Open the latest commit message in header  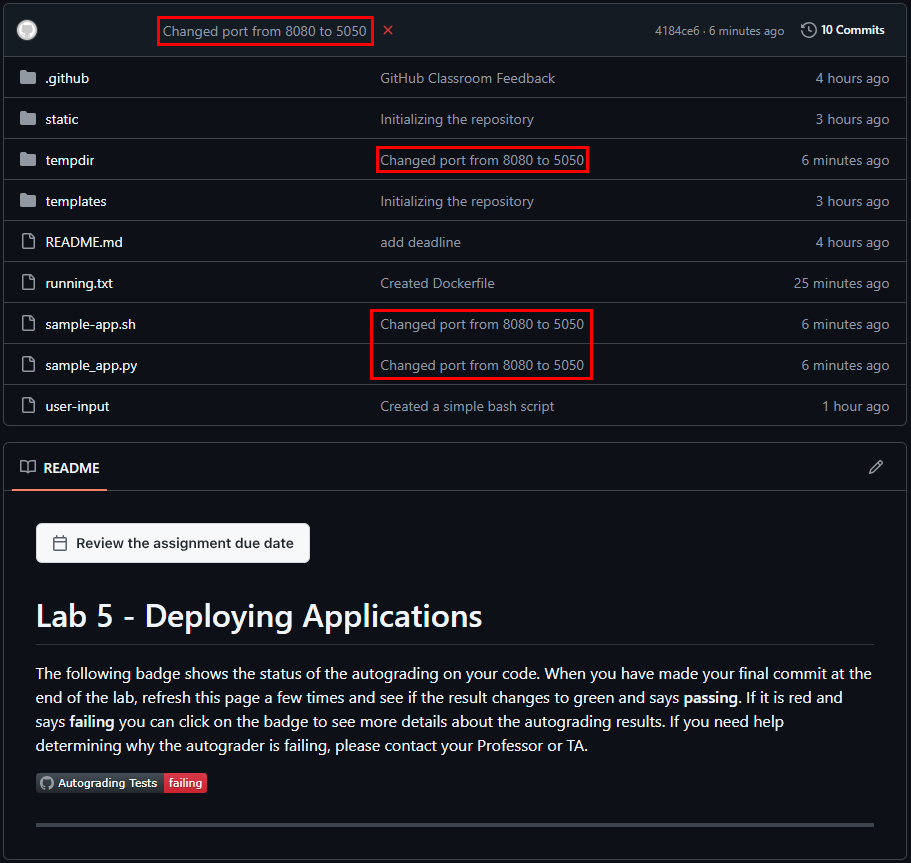click(265, 31)
